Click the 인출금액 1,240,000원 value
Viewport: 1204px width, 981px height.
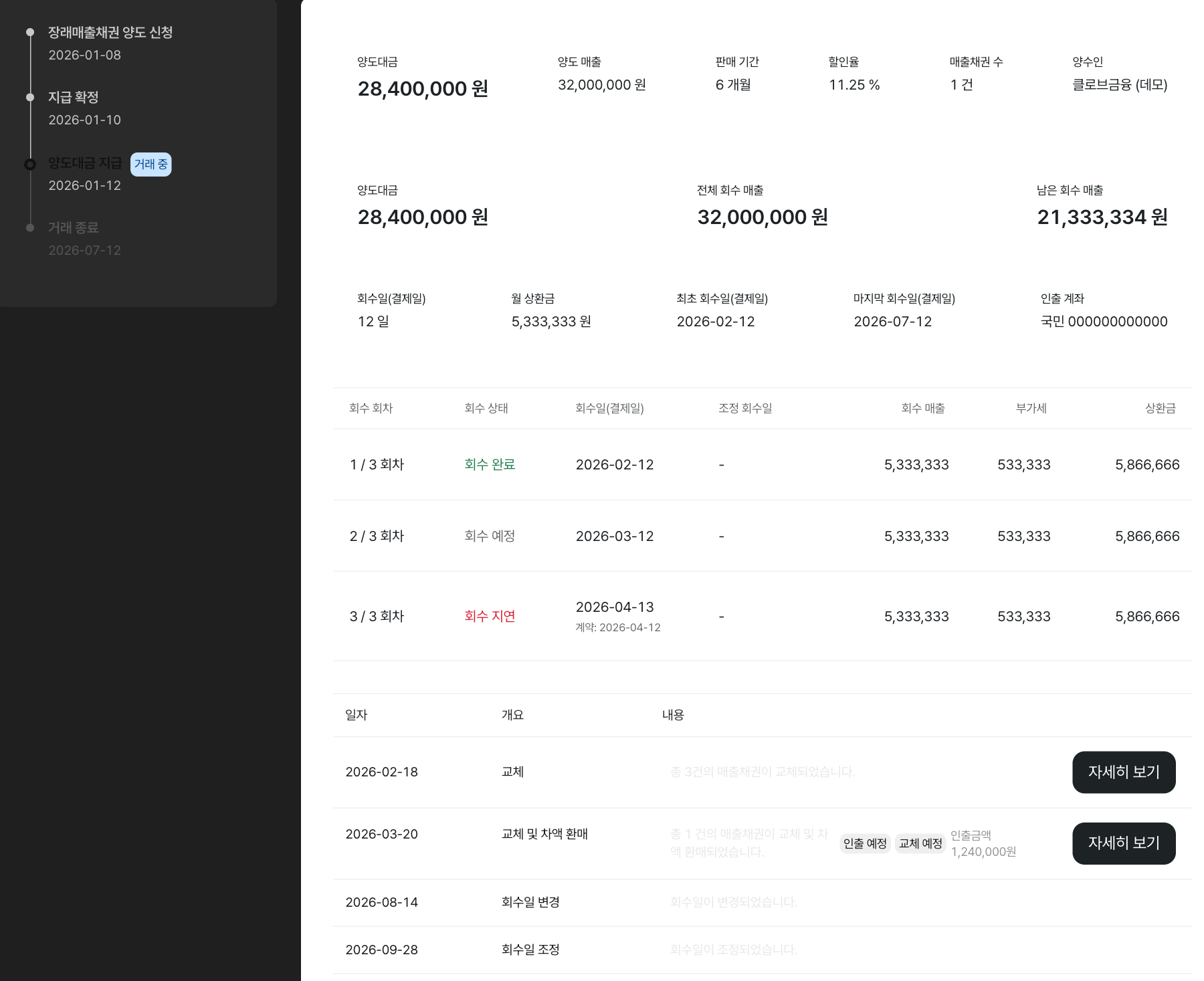coord(983,852)
